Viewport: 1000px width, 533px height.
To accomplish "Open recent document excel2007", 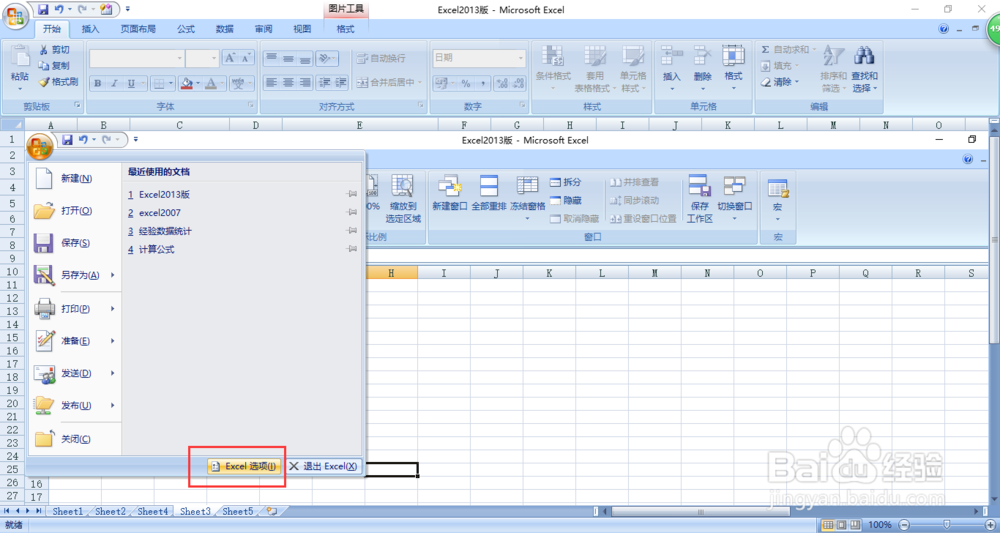I will 159,212.
